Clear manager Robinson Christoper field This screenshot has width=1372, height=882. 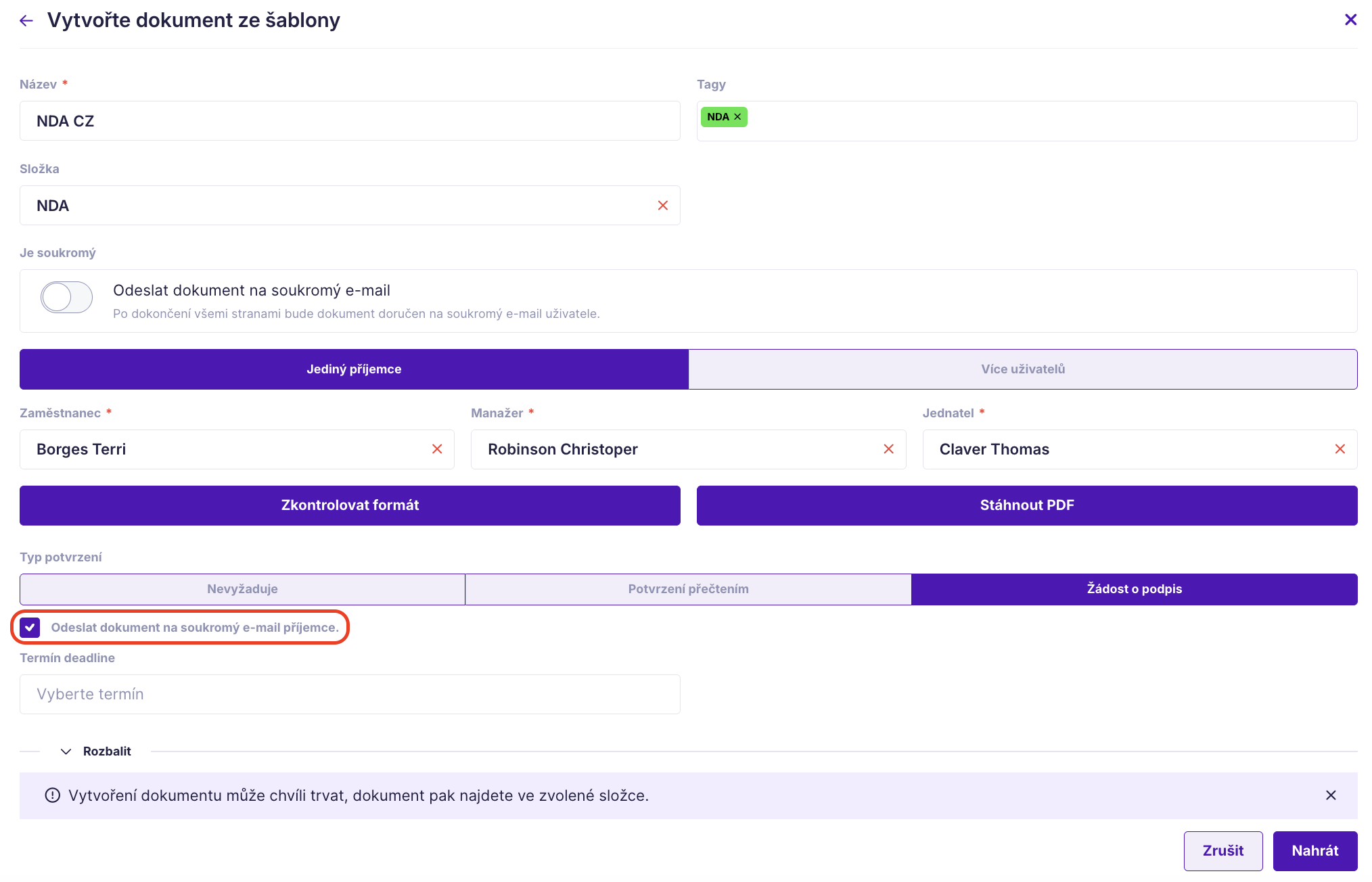point(888,449)
